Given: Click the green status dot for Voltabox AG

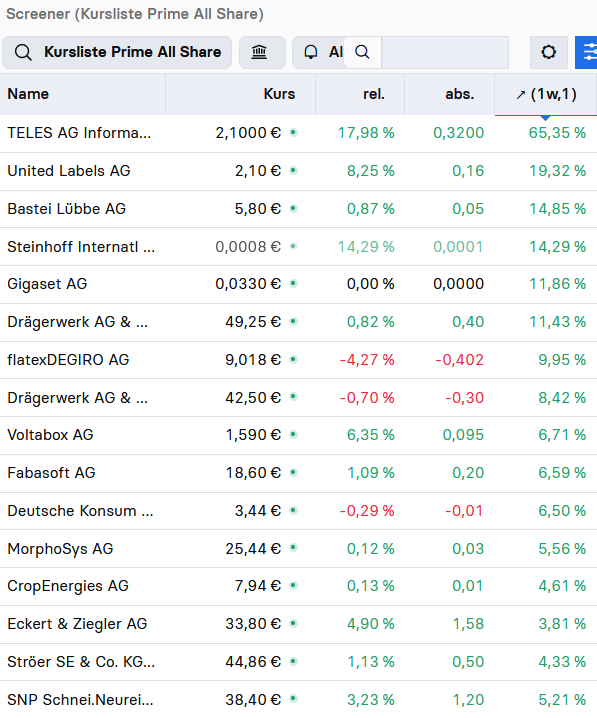Looking at the screenshot, I should [x=293, y=435].
